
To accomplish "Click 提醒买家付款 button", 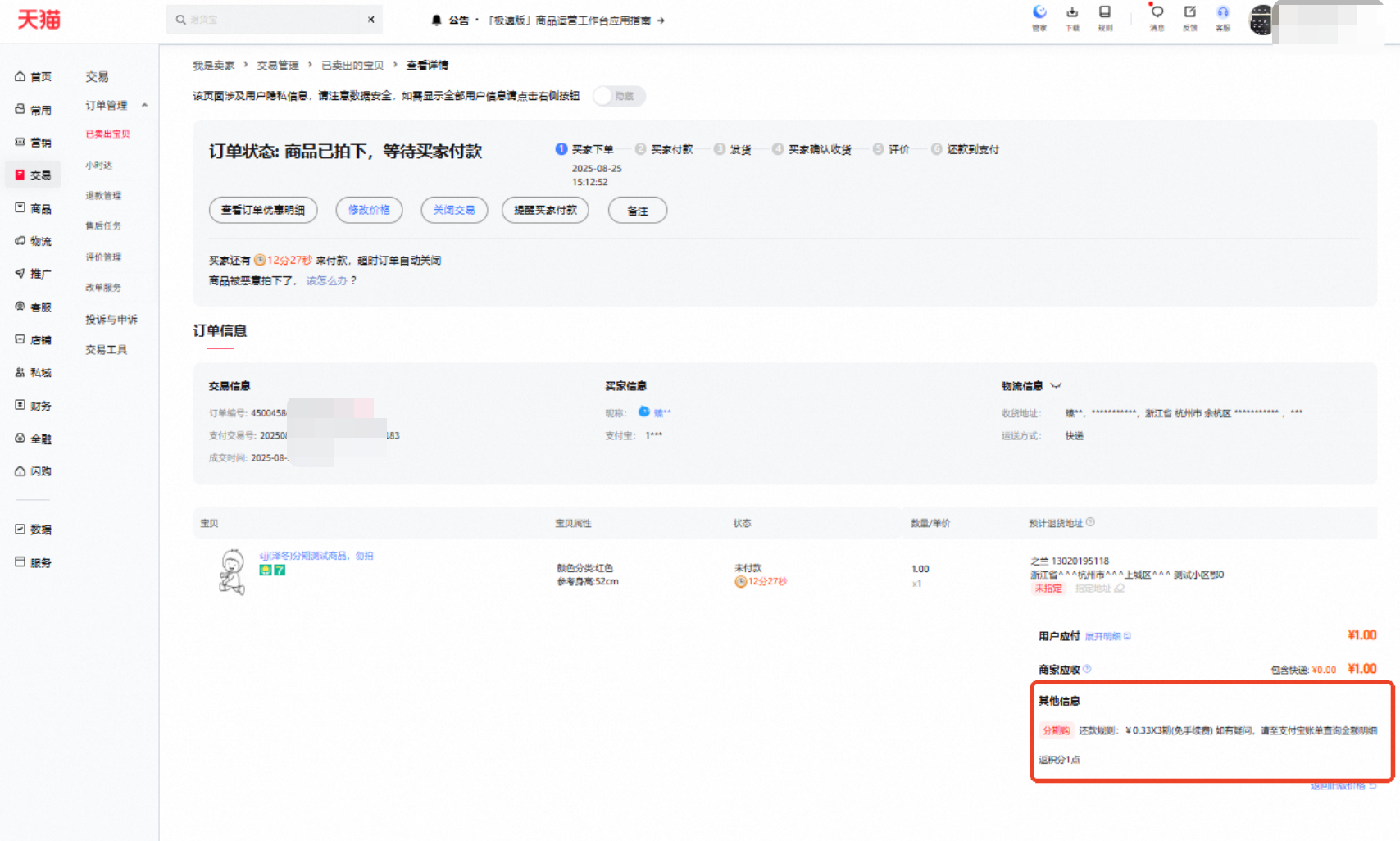I will (545, 210).
